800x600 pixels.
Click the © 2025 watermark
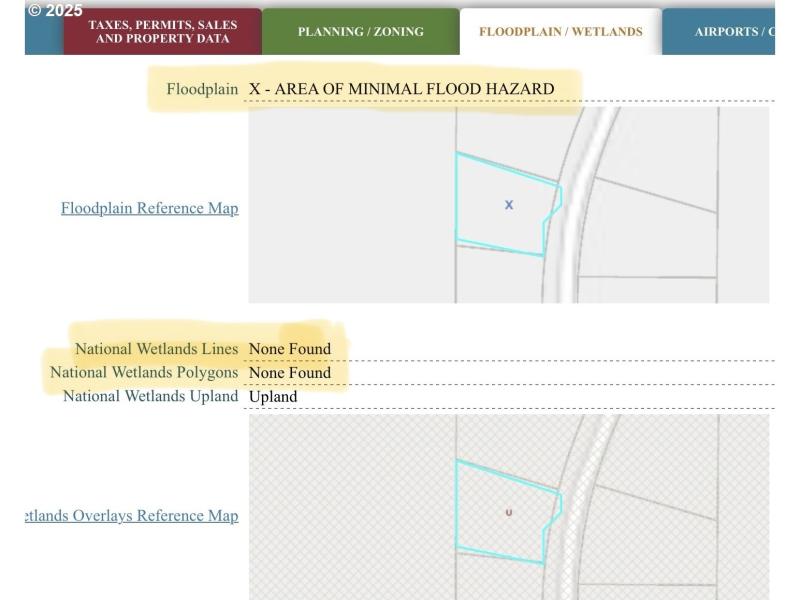pyautogui.click(x=55, y=10)
